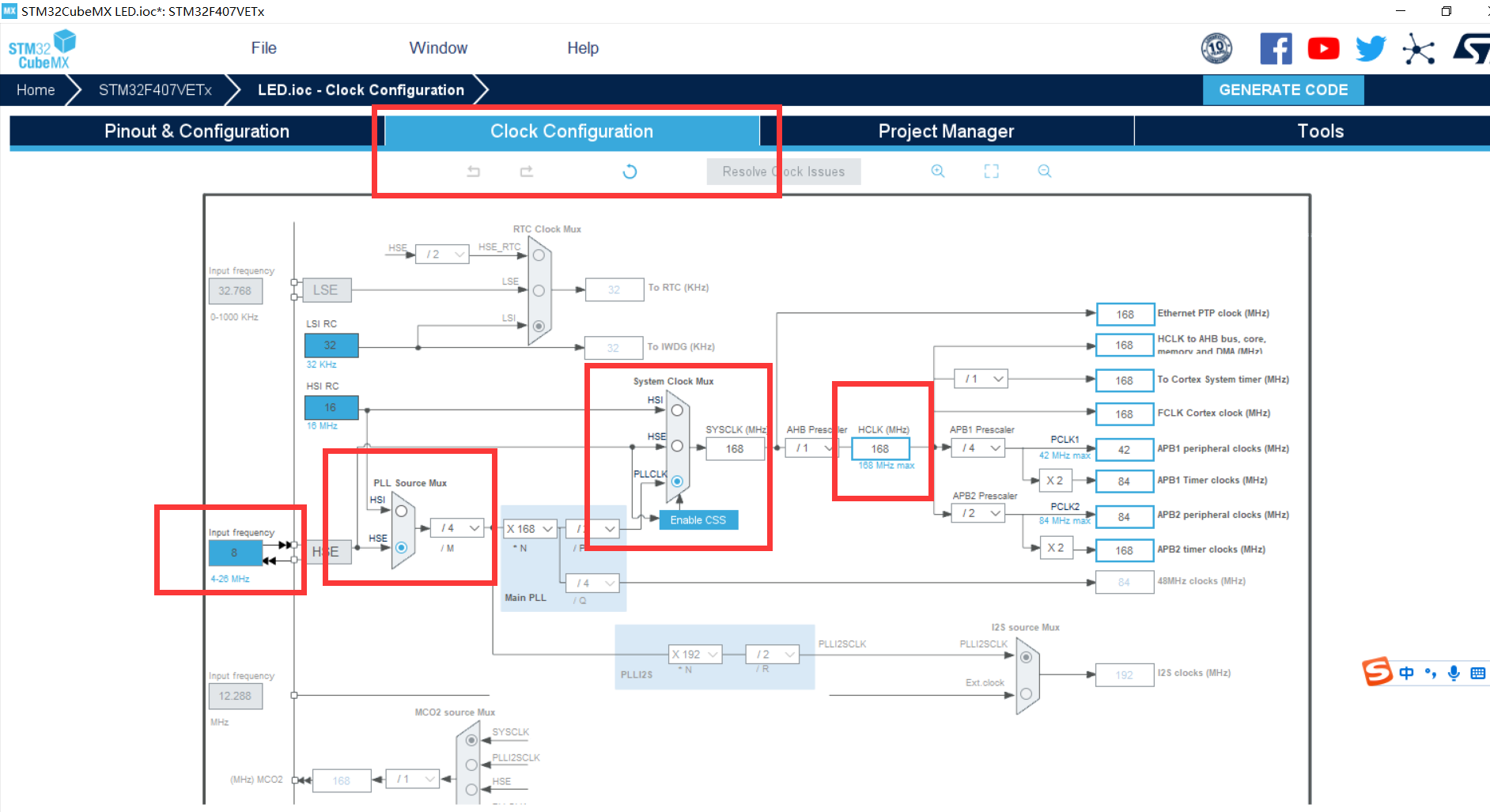
Task: Open the Cortex System timer /1 dropdown
Action: point(981,379)
